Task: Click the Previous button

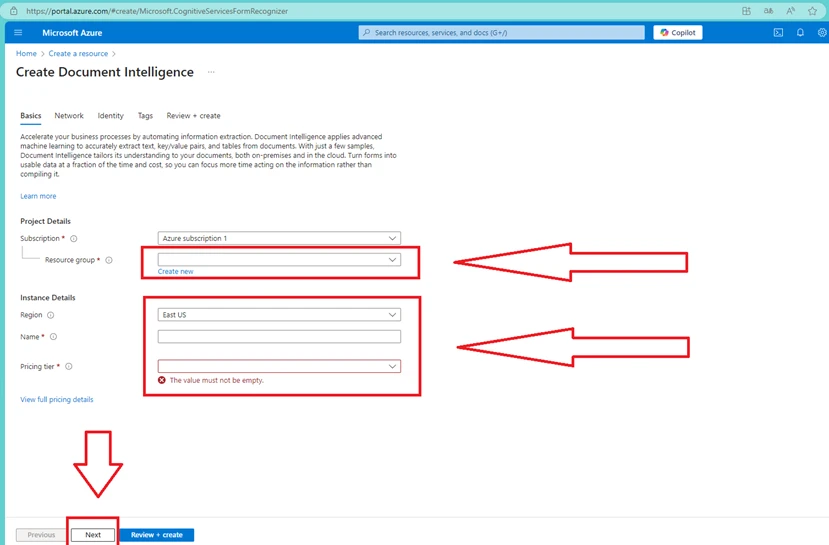Action: [x=41, y=535]
